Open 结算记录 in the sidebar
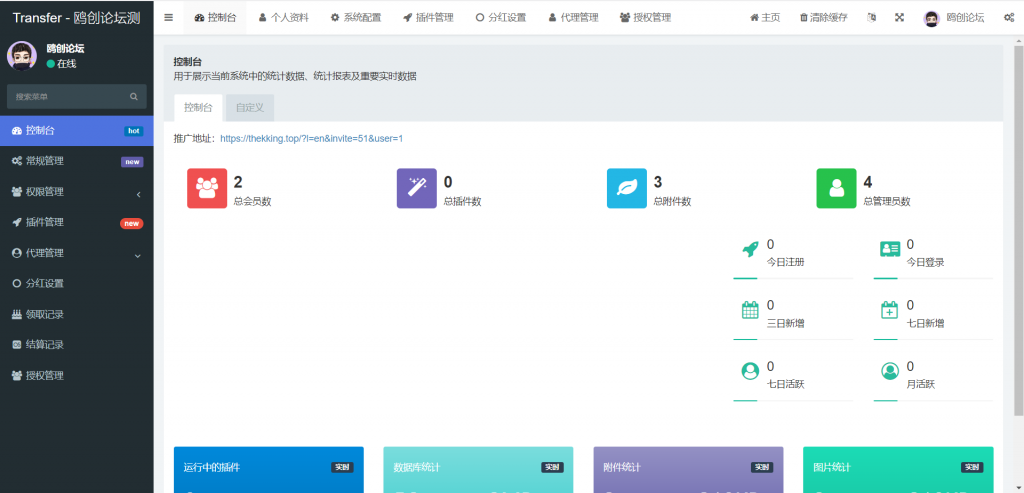Image resolution: width=1024 pixels, height=493 pixels. [x=76, y=345]
